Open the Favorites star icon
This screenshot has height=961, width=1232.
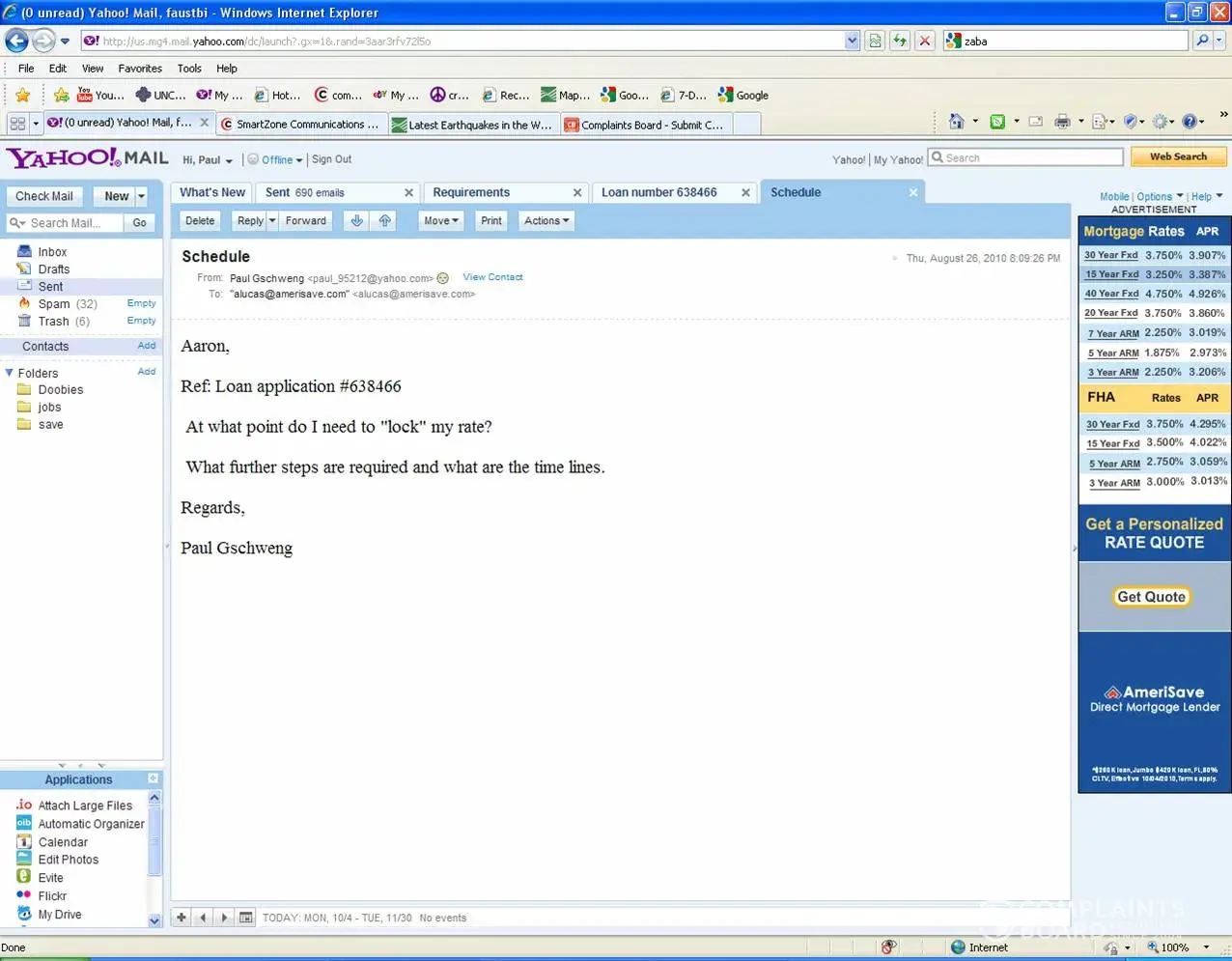23,95
